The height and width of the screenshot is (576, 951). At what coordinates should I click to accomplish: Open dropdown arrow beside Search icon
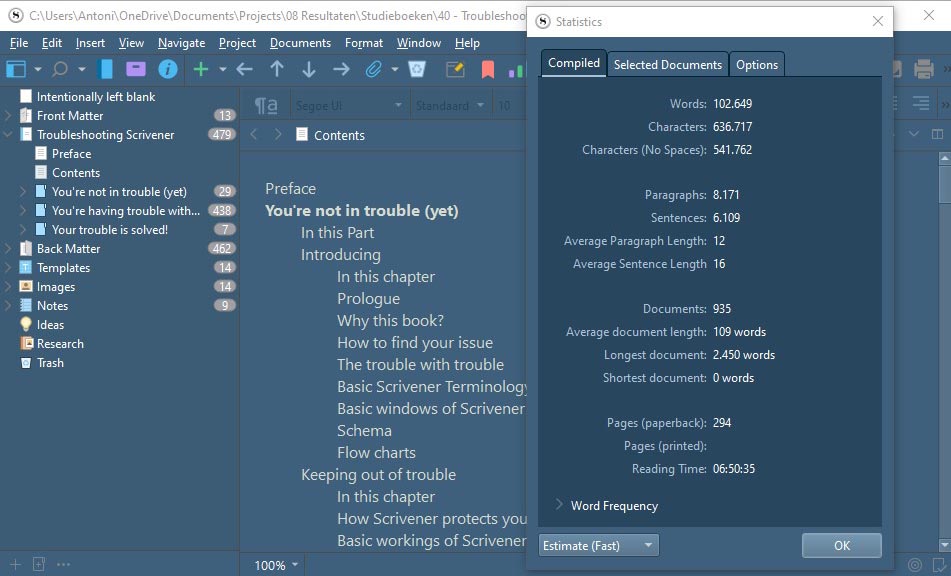click(81, 69)
